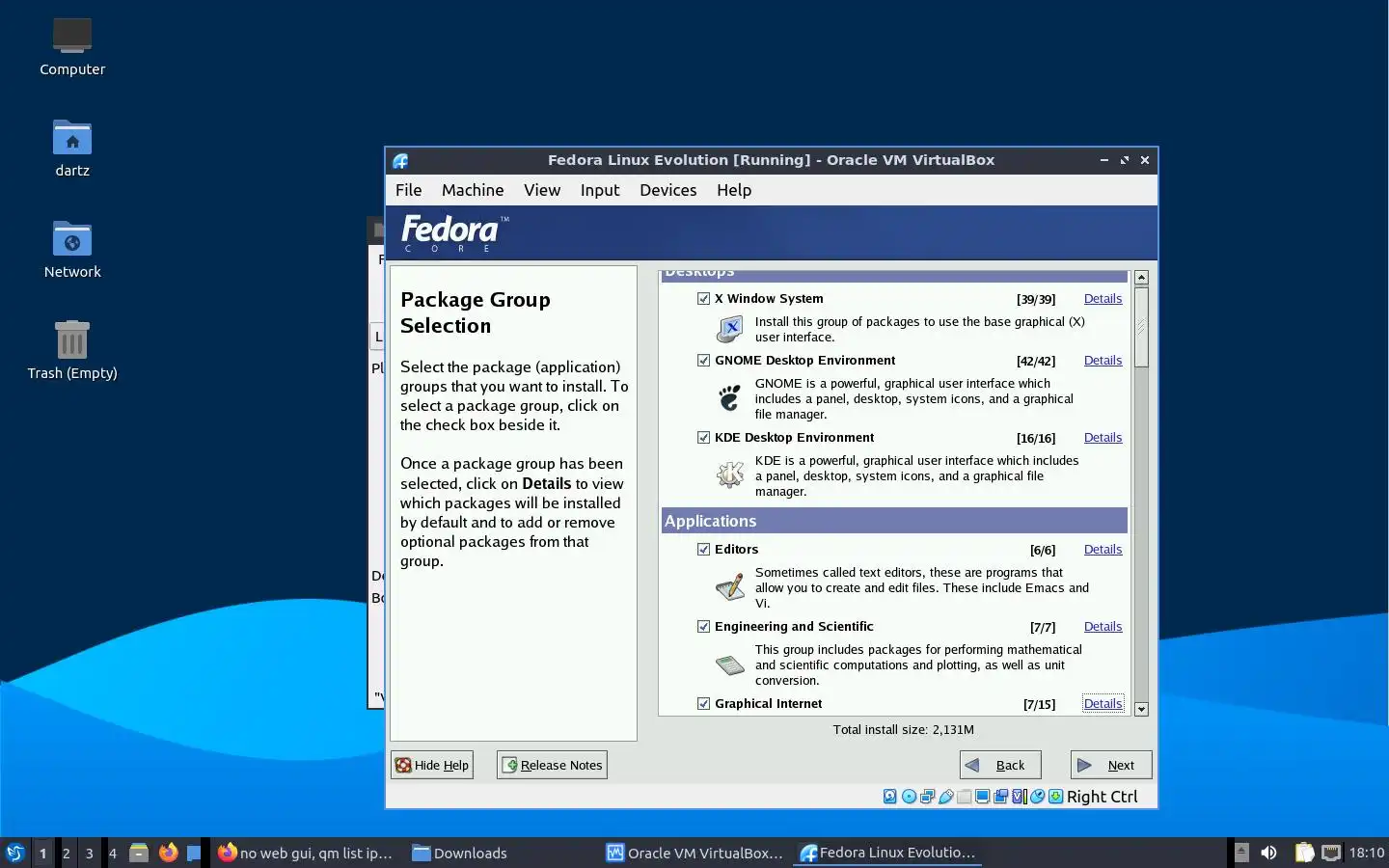Open the volume control tray icon
The width and height of the screenshot is (1389, 868).
pos(1269,853)
